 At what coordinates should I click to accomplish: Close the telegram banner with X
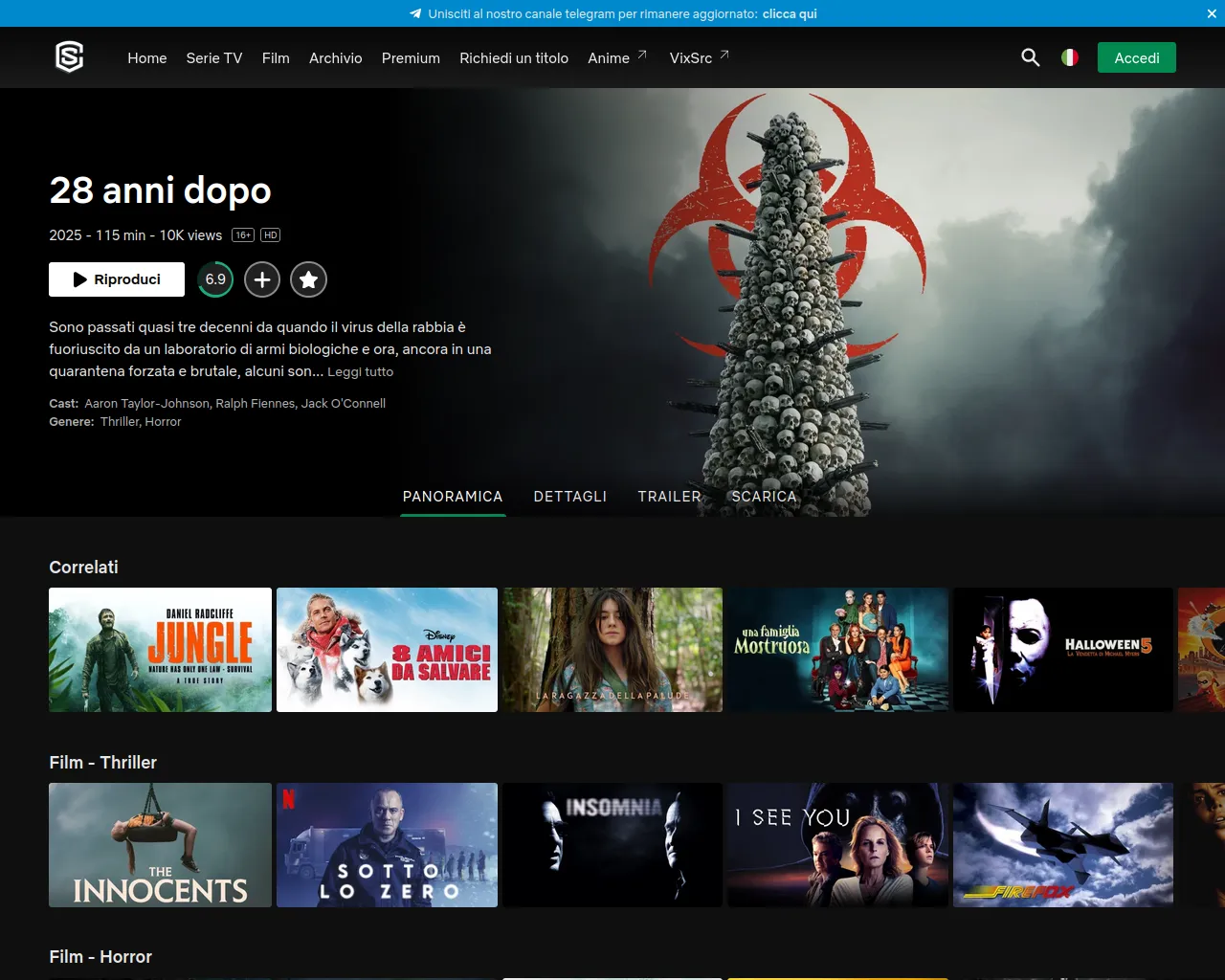point(1212,13)
